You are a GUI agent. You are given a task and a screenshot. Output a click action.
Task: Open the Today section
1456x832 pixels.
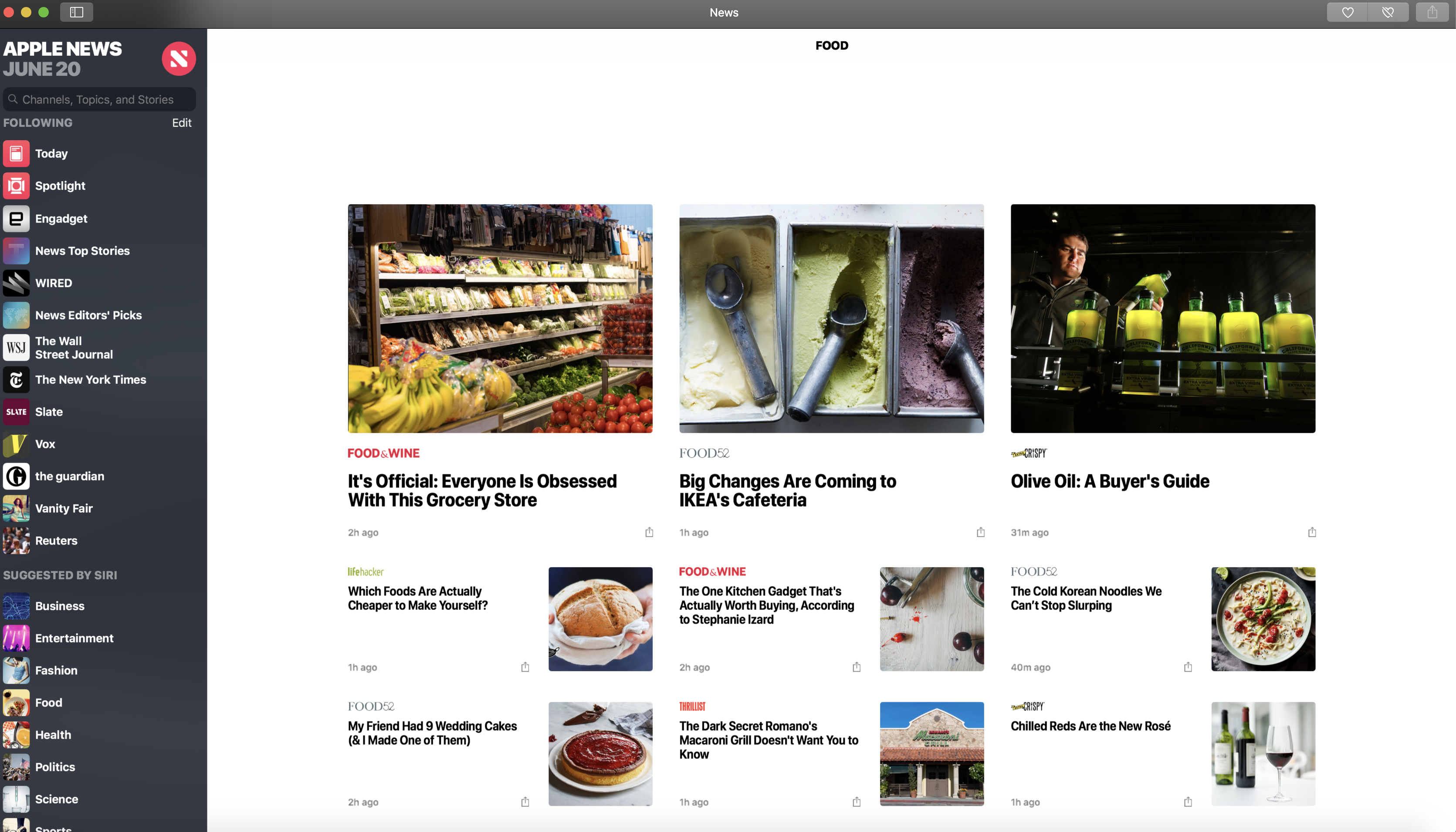[51, 153]
